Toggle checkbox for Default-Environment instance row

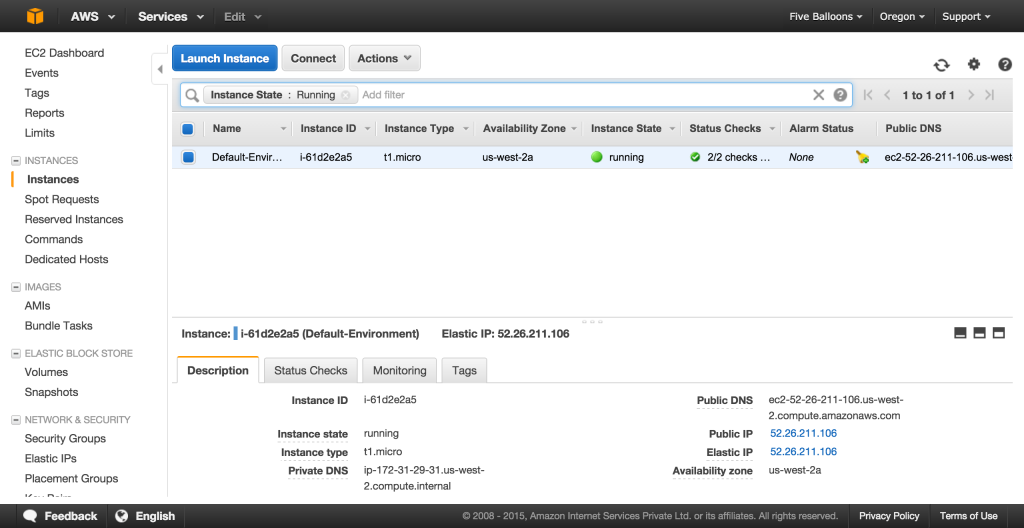188,157
